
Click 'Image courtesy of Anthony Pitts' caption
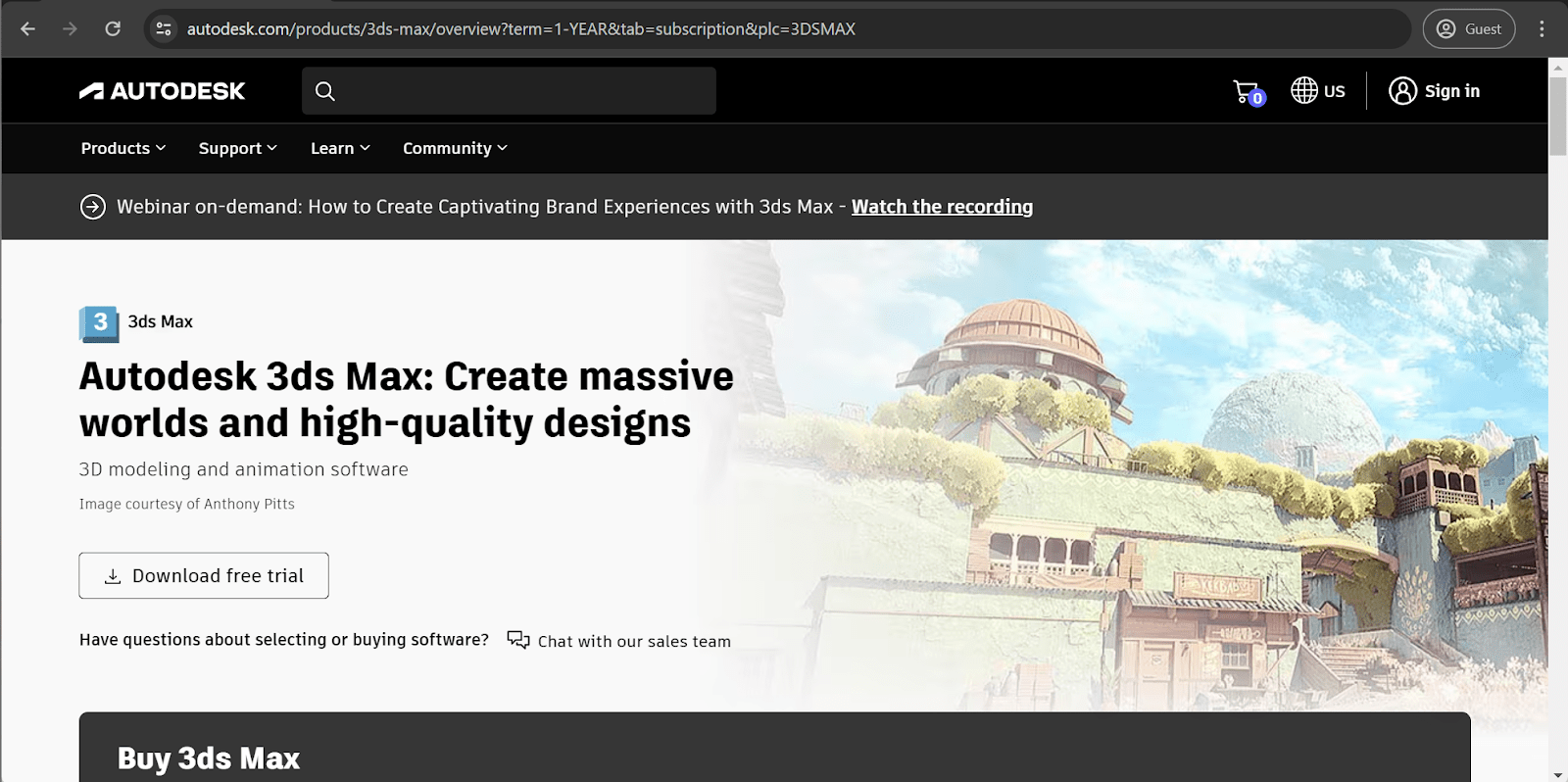186,504
